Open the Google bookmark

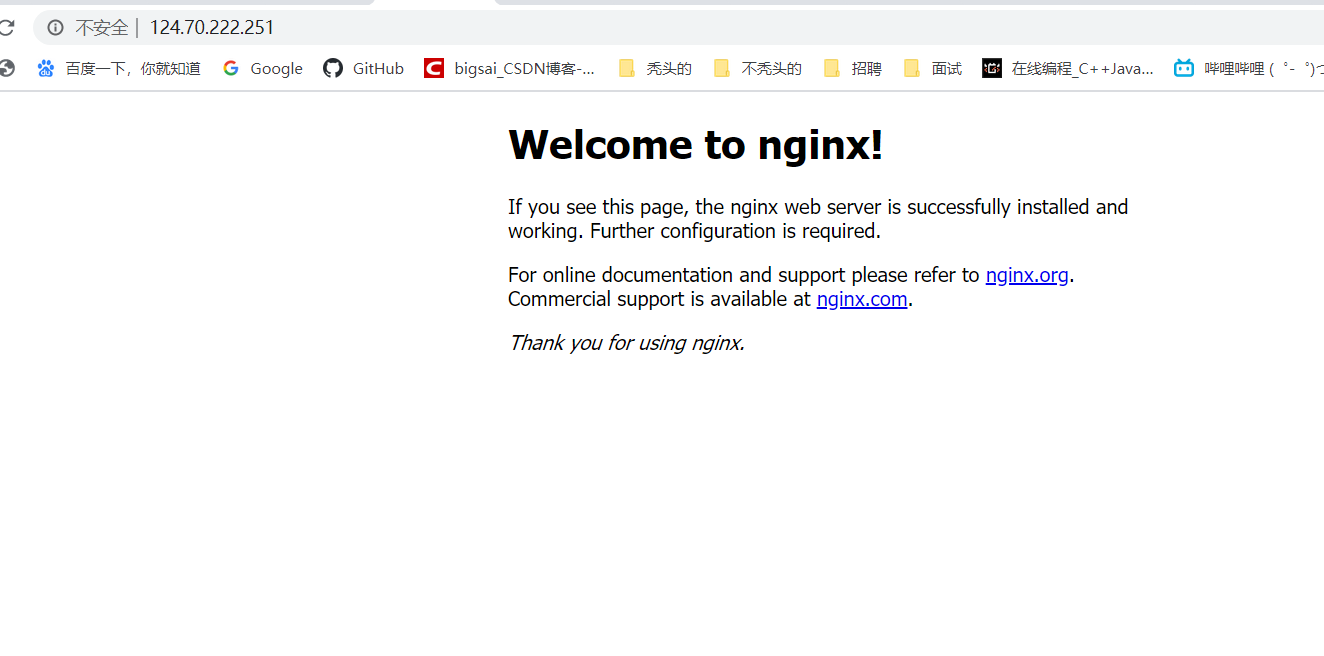coord(262,68)
